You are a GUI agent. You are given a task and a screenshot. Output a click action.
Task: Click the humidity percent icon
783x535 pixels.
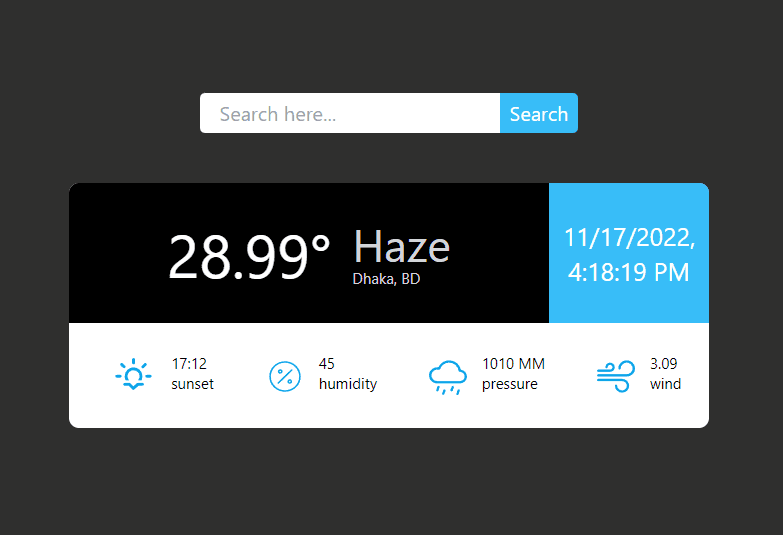285,376
